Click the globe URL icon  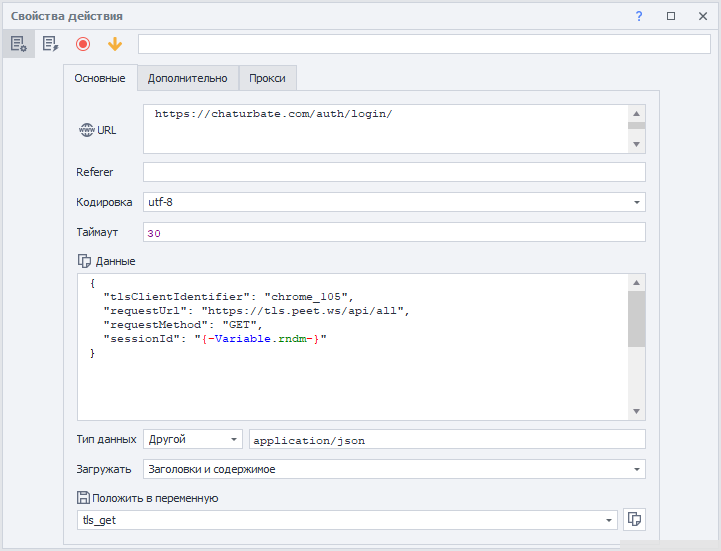[85, 130]
